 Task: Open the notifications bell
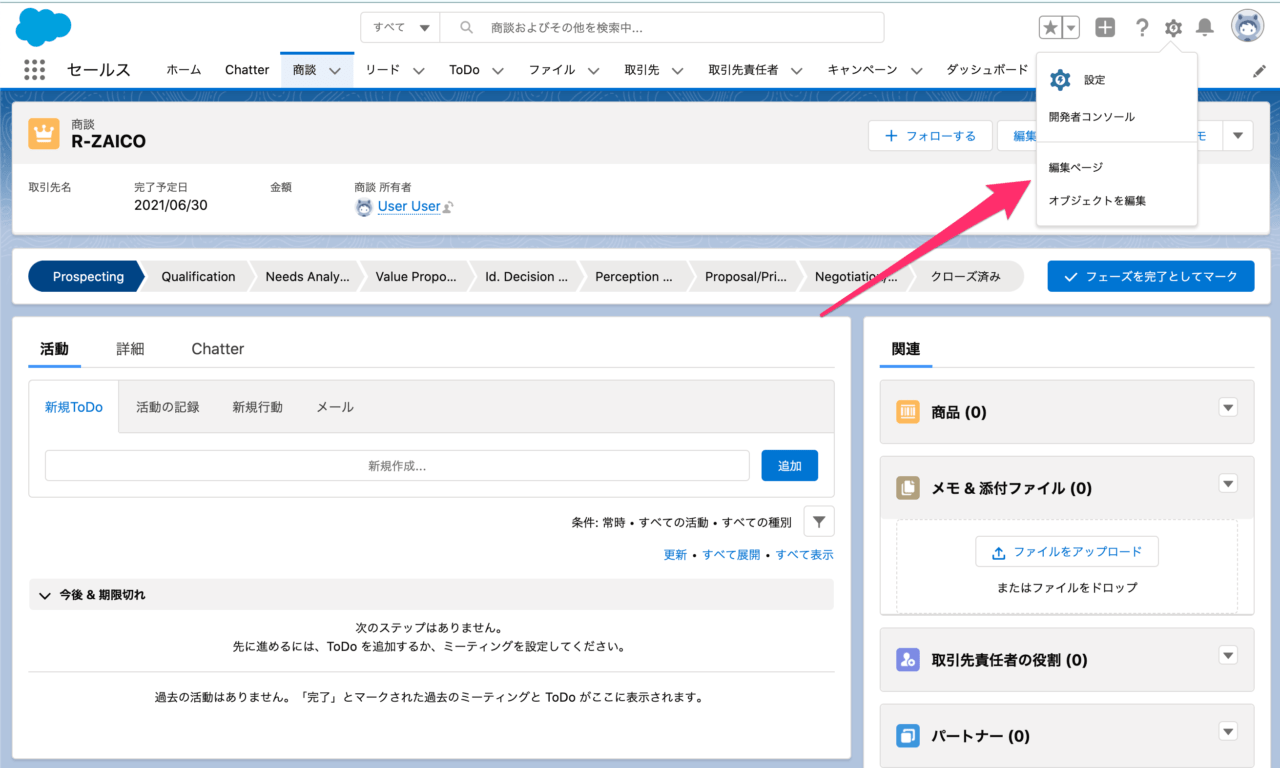pos(1205,28)
